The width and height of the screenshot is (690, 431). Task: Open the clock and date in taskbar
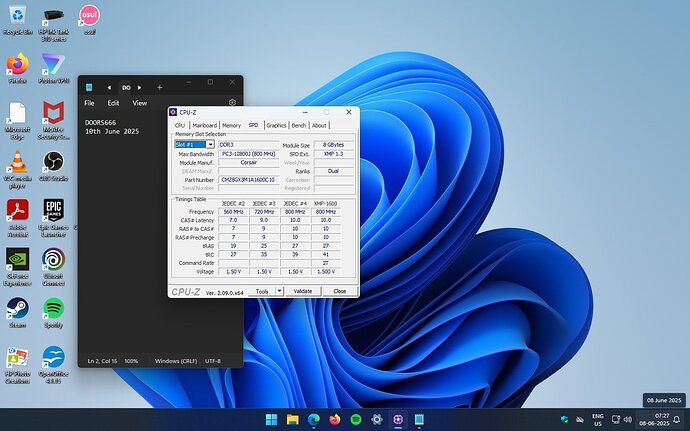point(654,420)
